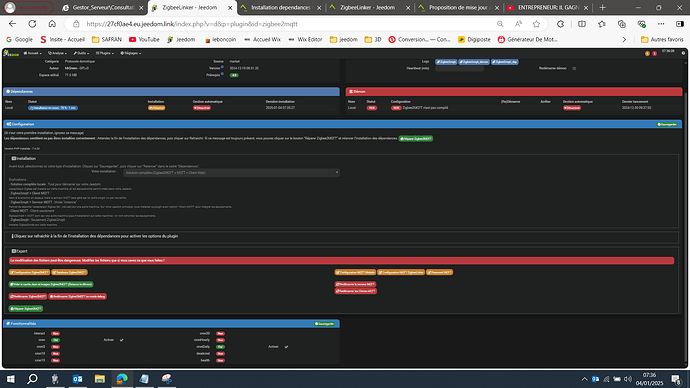This screenshot has width=690, height=388.
Task: Open the Votre installation dropdown
Action: click(x=231, y=172)
